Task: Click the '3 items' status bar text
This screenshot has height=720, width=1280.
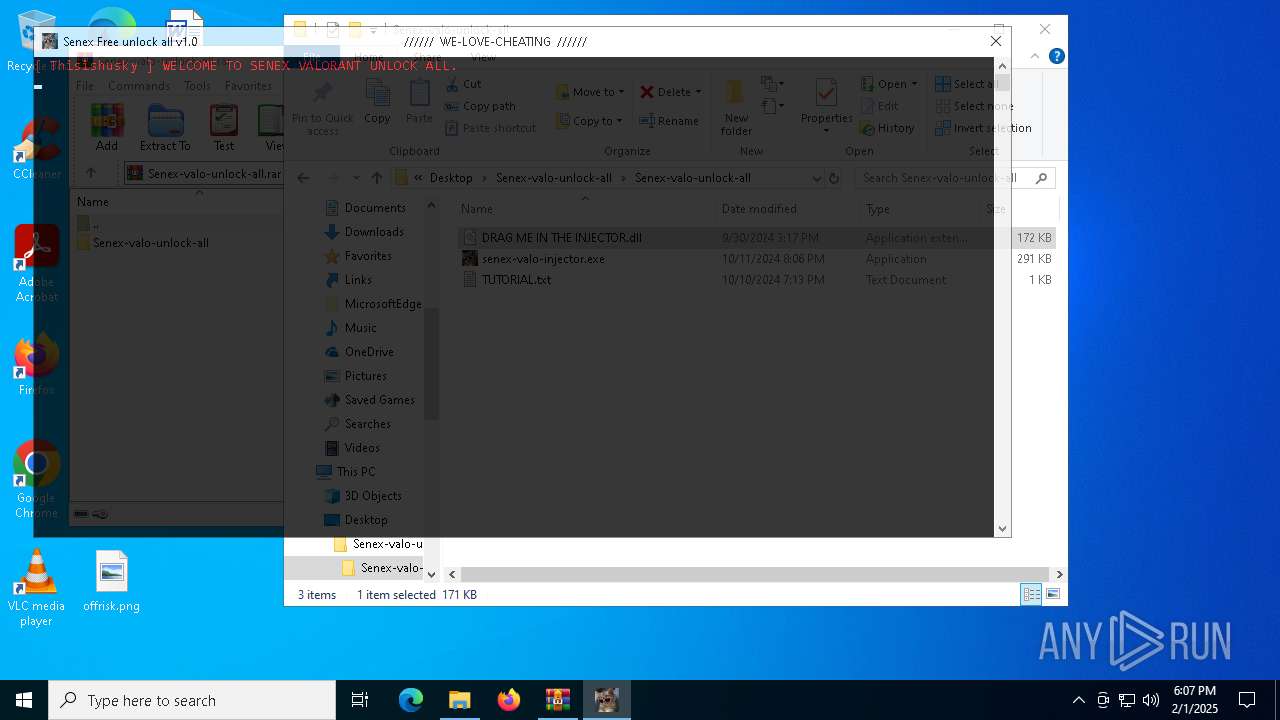Action: (317, 595)
